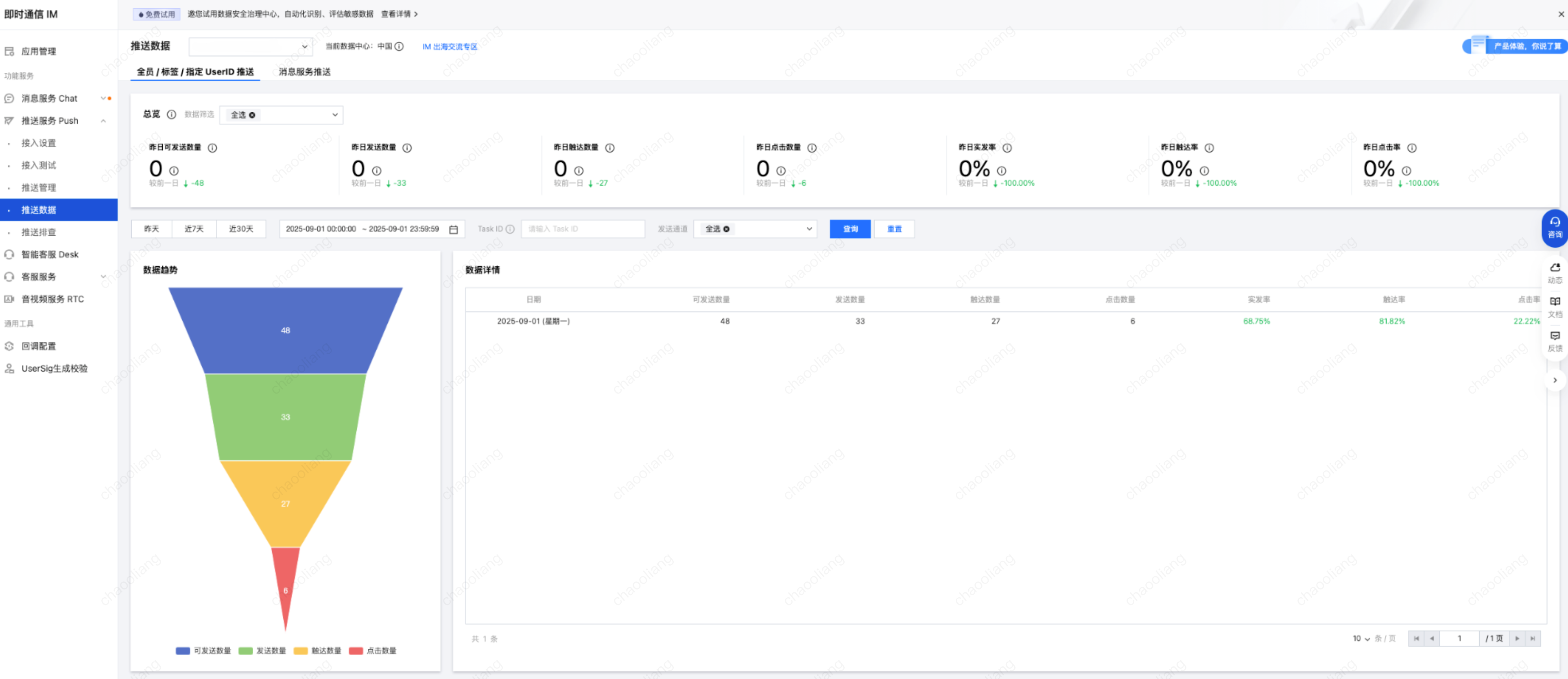The width and height of the screenshot is (1568, 679).
Task: Open the application selector dropdown beside 推送数据
Action: 250,47
